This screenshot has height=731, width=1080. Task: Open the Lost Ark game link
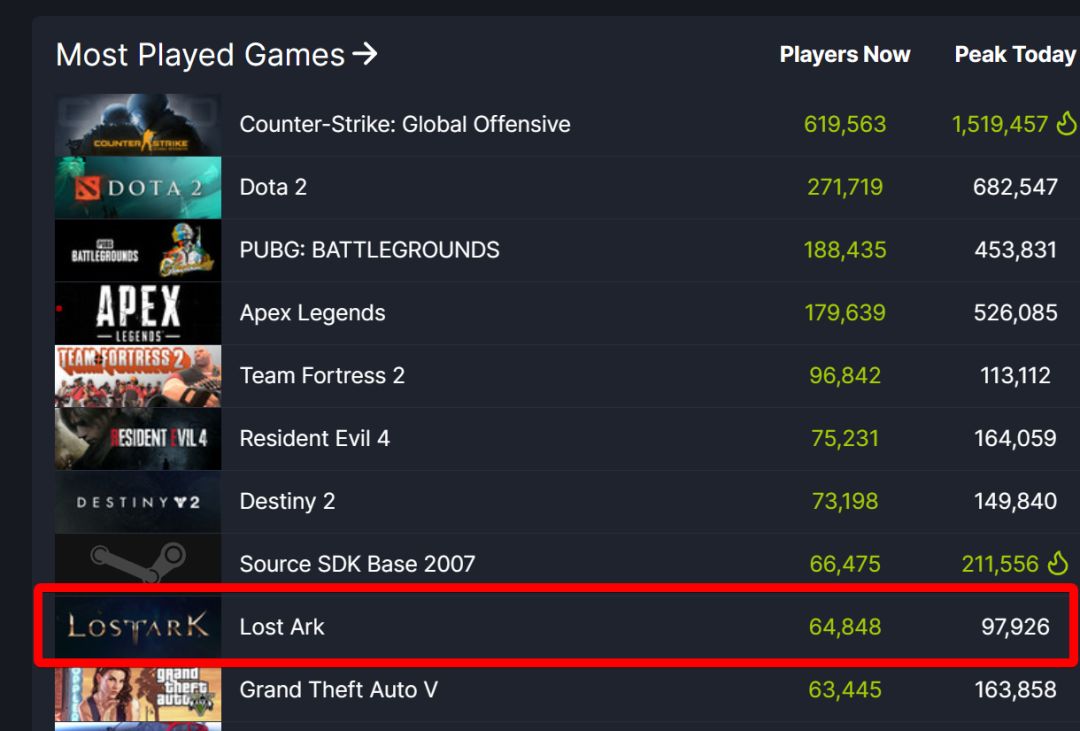pyautogui.click(x=282, y=627)
